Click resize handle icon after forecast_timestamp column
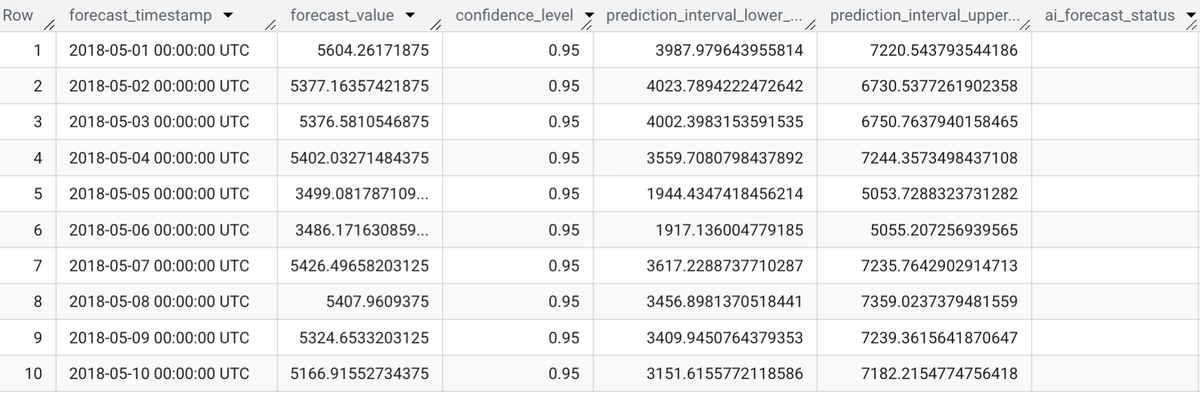Viewport: 1200px width, 393px height. point(270,25)
